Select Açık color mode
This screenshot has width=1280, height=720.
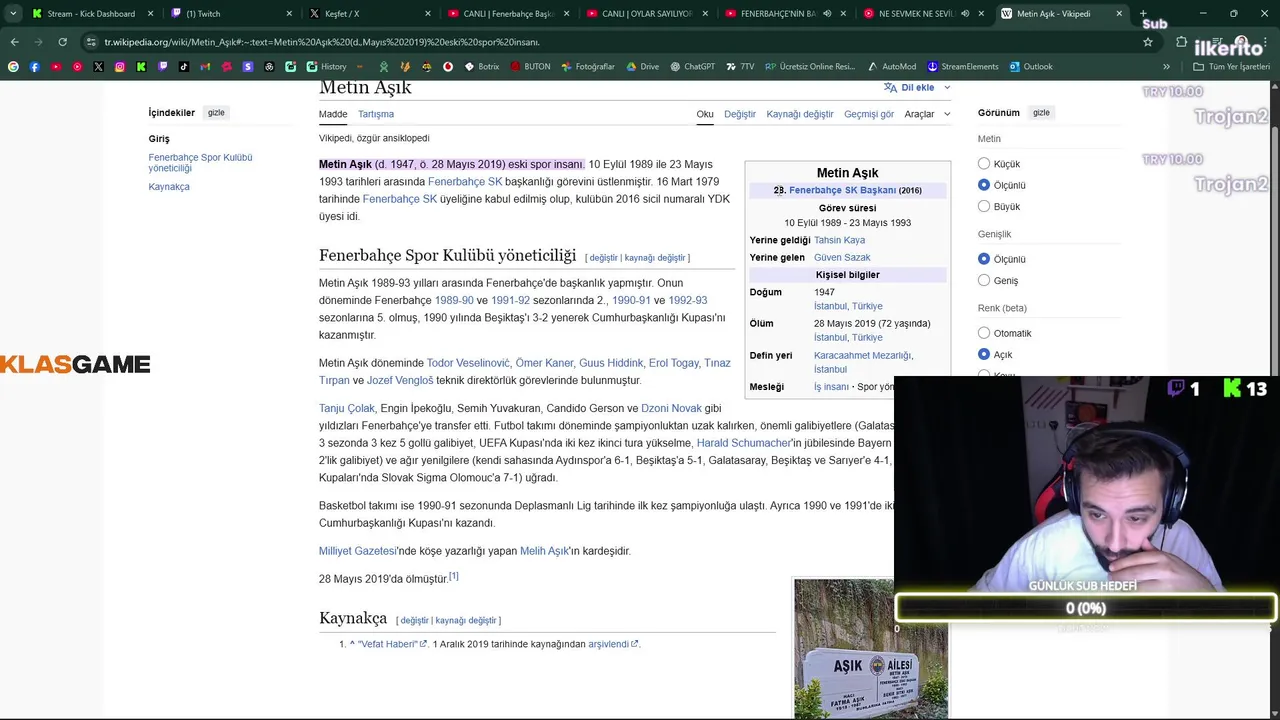point(984,354)
